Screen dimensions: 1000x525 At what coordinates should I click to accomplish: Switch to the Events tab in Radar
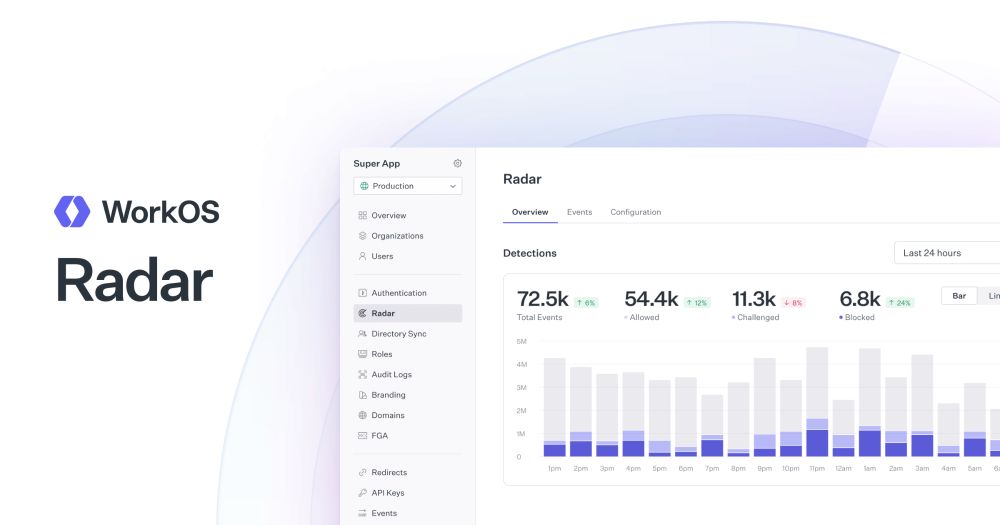[x=579, y=212]
